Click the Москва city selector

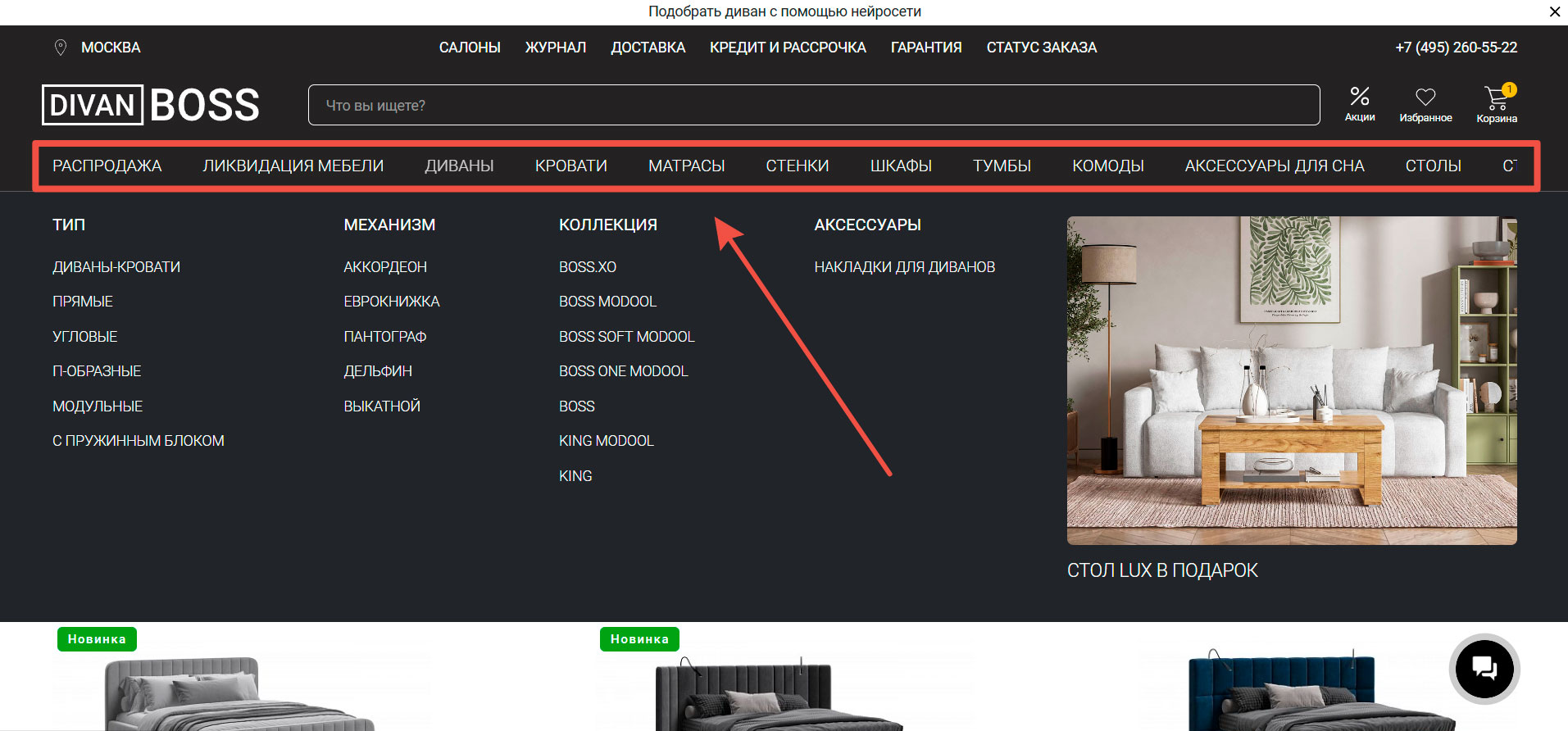click(x=111, y=48)
